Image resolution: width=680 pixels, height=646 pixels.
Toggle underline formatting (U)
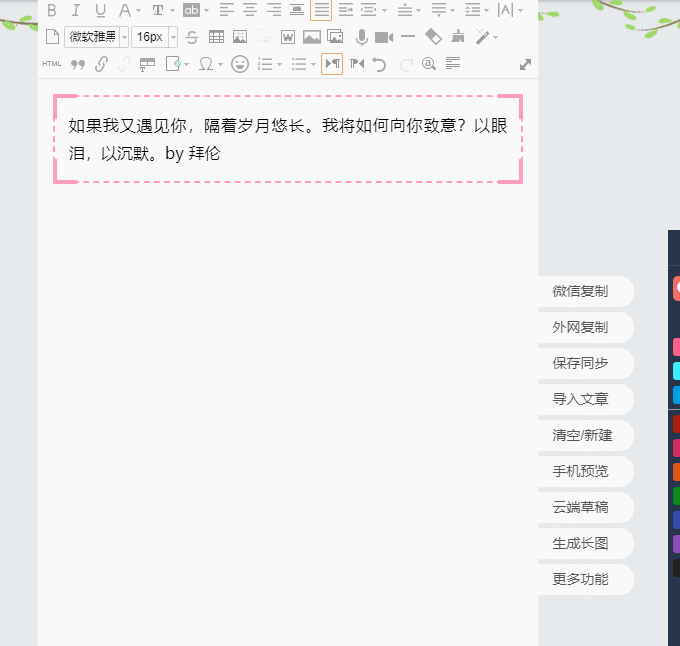point(100,10)
